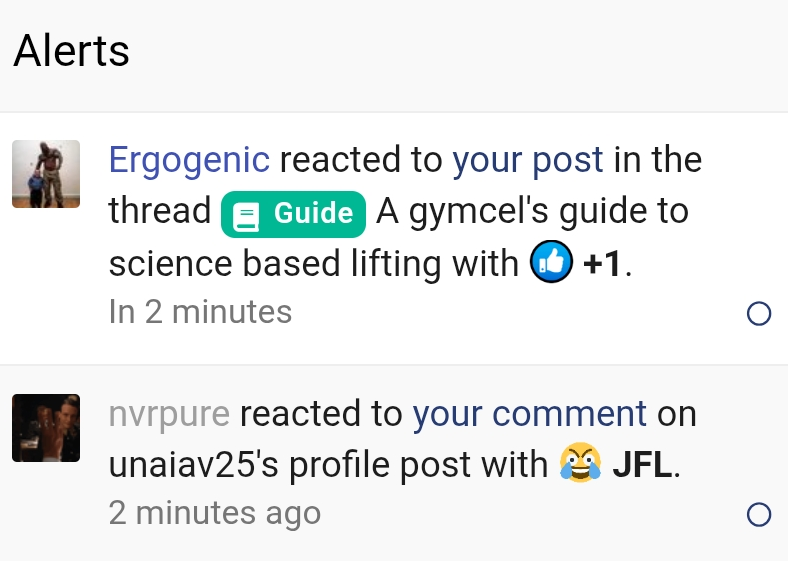This screenshot has height=561, width=788.
Task: Click the bold "JFL" reaction label
Action: coord(641,465)
